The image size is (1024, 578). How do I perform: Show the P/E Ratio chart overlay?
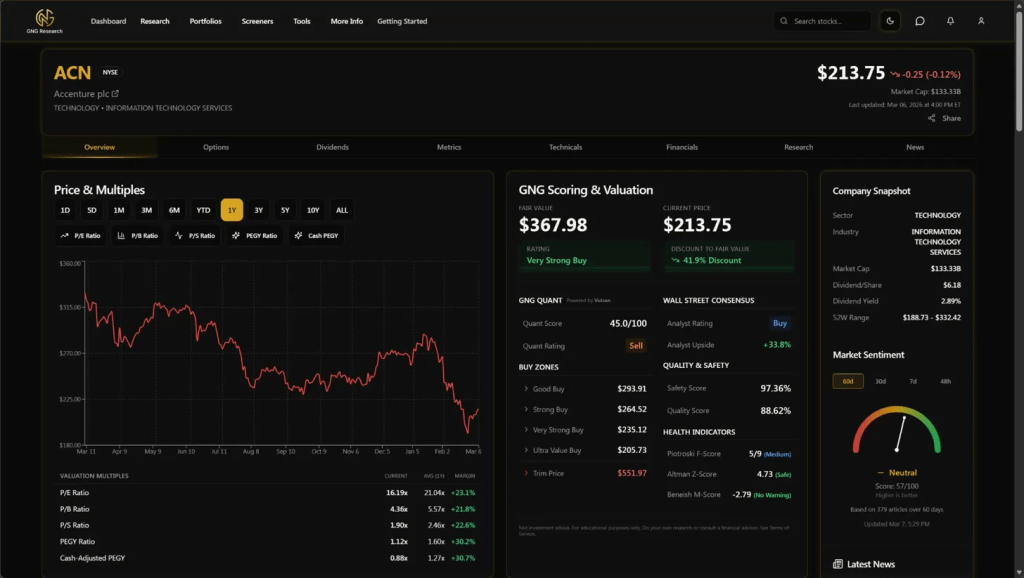click(x=81, y=236)
